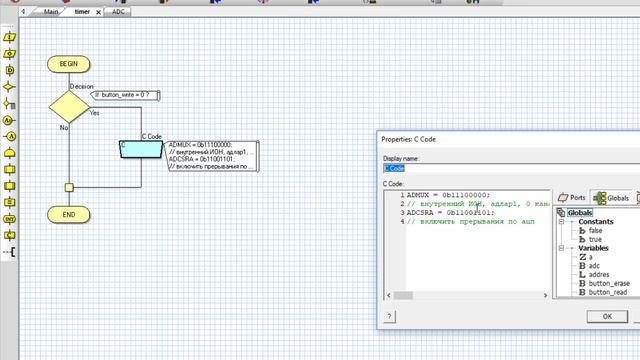Click the small yellow junction node above END
This screenshot has height=360, width=640.
point(69,187)
